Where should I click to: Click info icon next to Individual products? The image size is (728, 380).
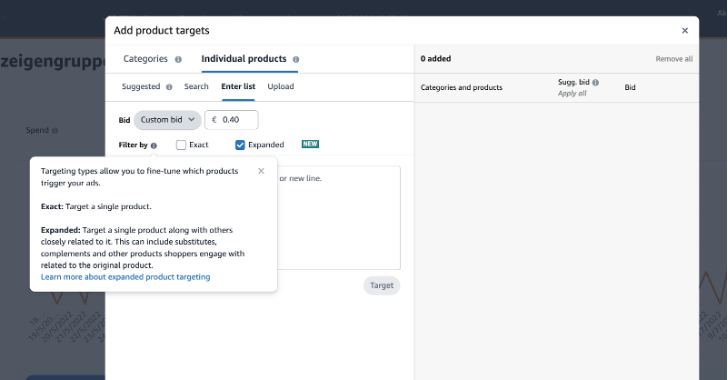click(296, 59)
